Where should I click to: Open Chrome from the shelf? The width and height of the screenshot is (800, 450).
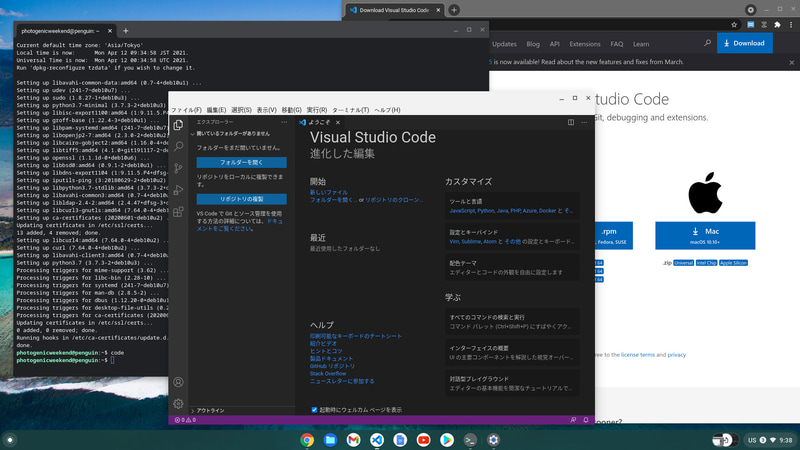click(307, 440)
